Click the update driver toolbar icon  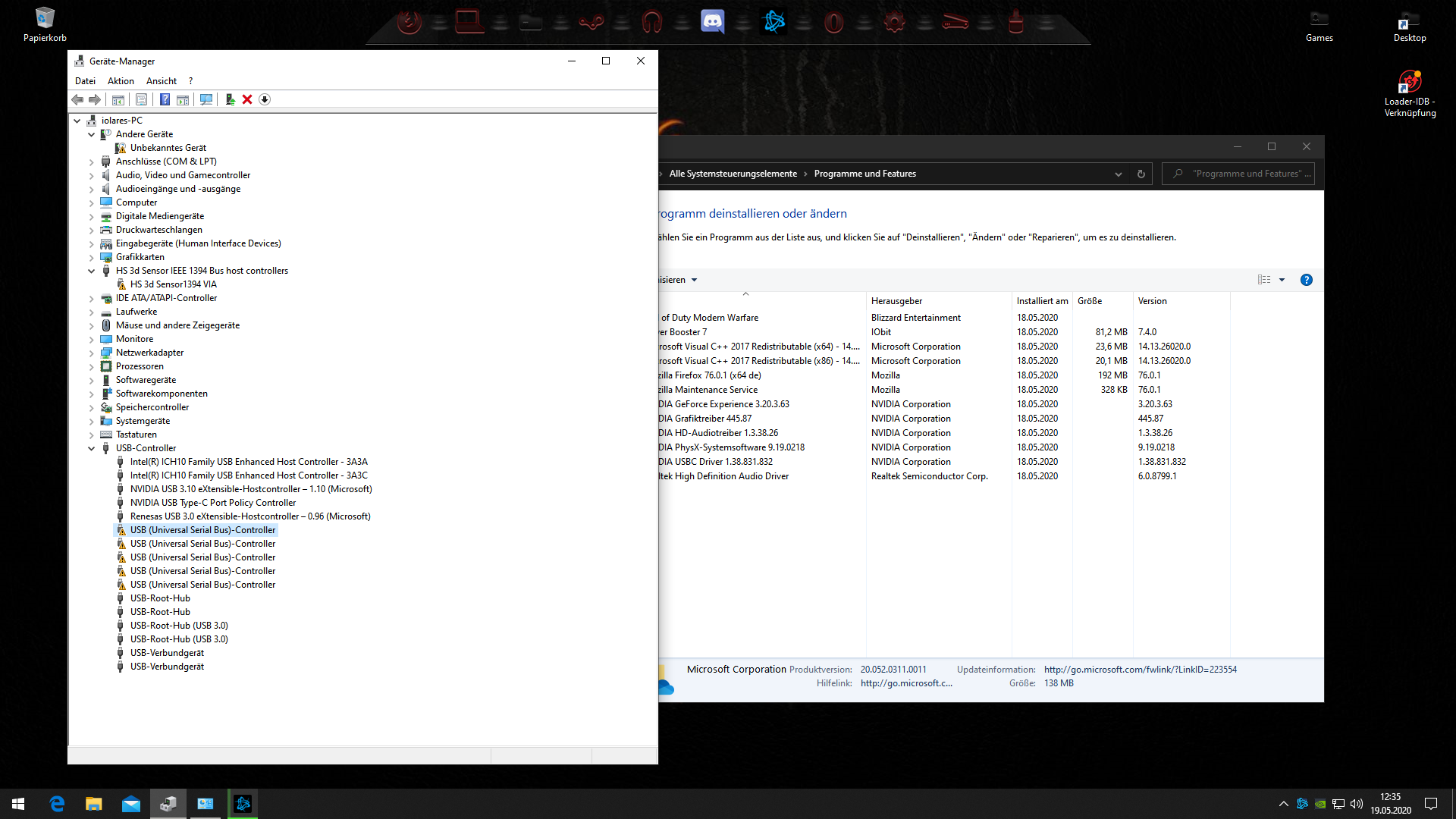tap(230, 99)
